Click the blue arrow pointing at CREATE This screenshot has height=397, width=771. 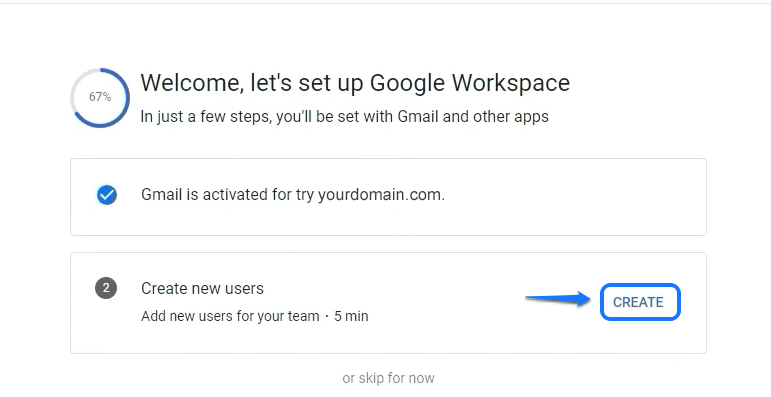[x=558, y=298]
